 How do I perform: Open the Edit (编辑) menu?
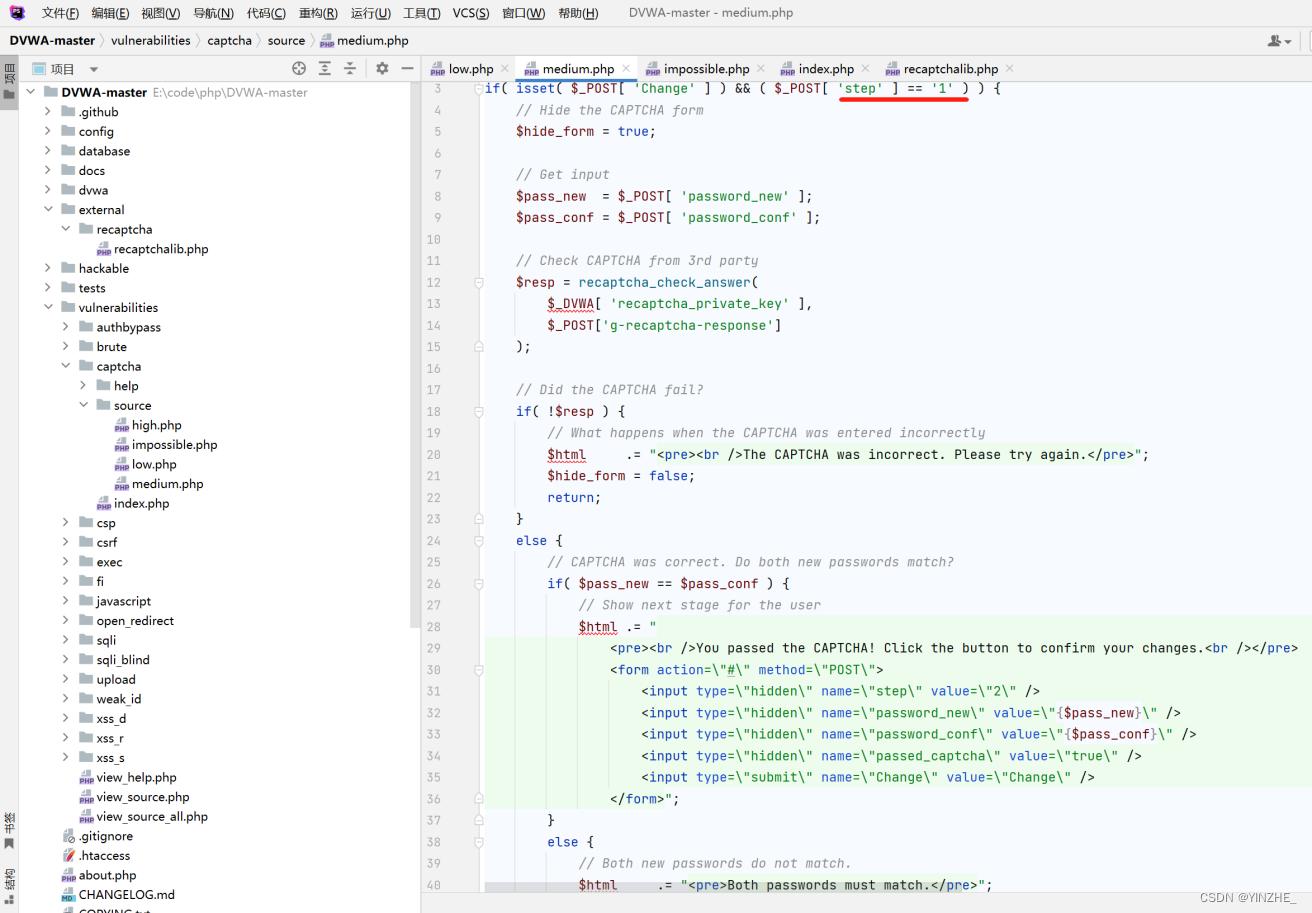(110, 13)
